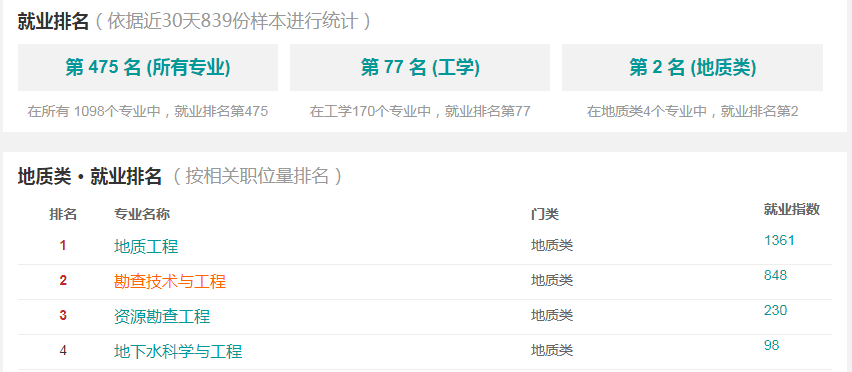
Task: Click employment index value 98
Action: (771, 345)
